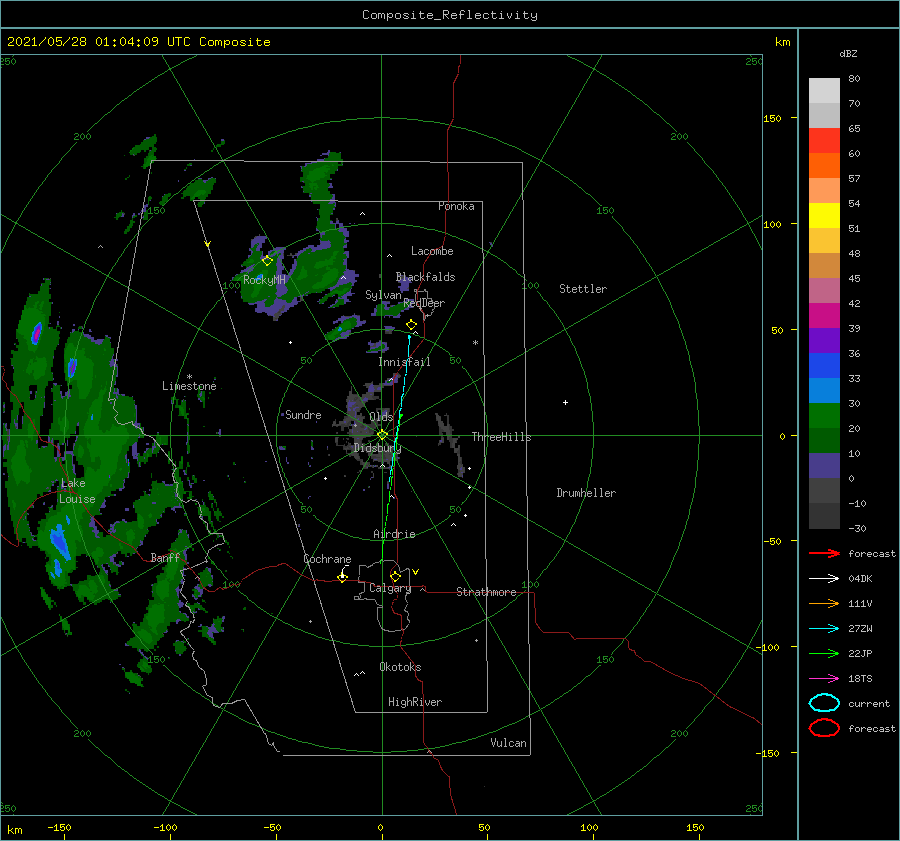Click the Ponoka label
900x841 pixels.
(456, 206)
